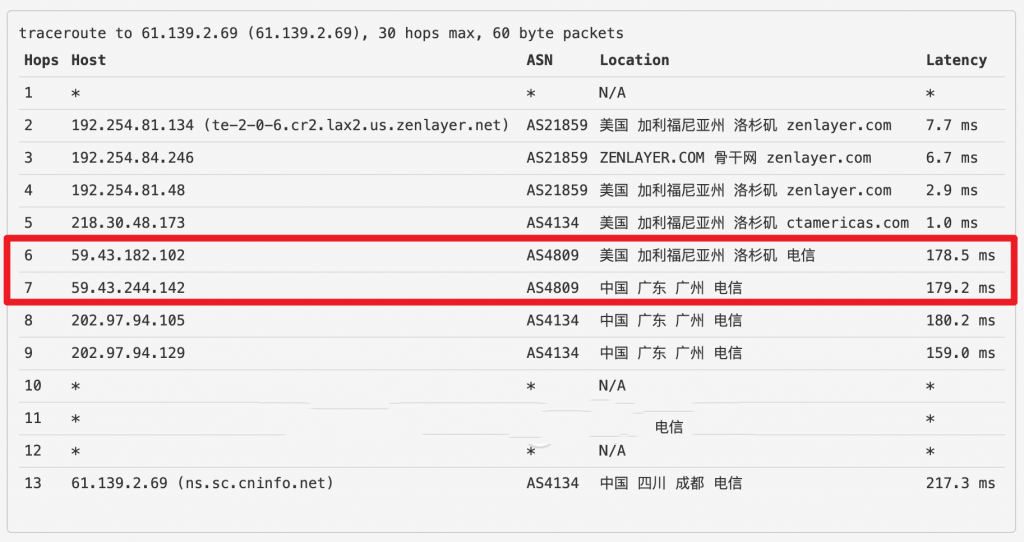Screen dimensions: 1024x542
Task: Click the Host column header
Action: 88,60
